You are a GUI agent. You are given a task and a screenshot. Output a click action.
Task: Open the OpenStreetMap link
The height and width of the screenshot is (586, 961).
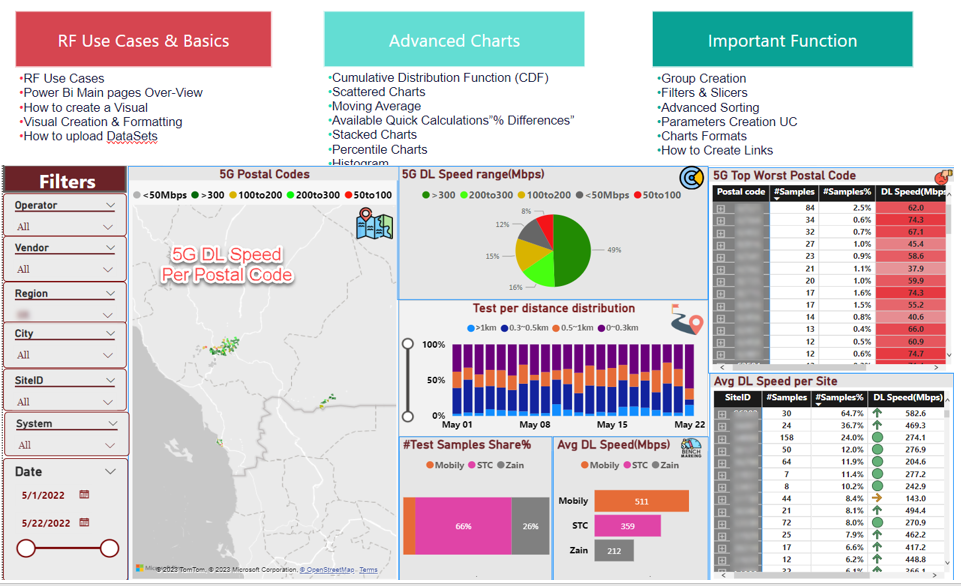point(328,567)
